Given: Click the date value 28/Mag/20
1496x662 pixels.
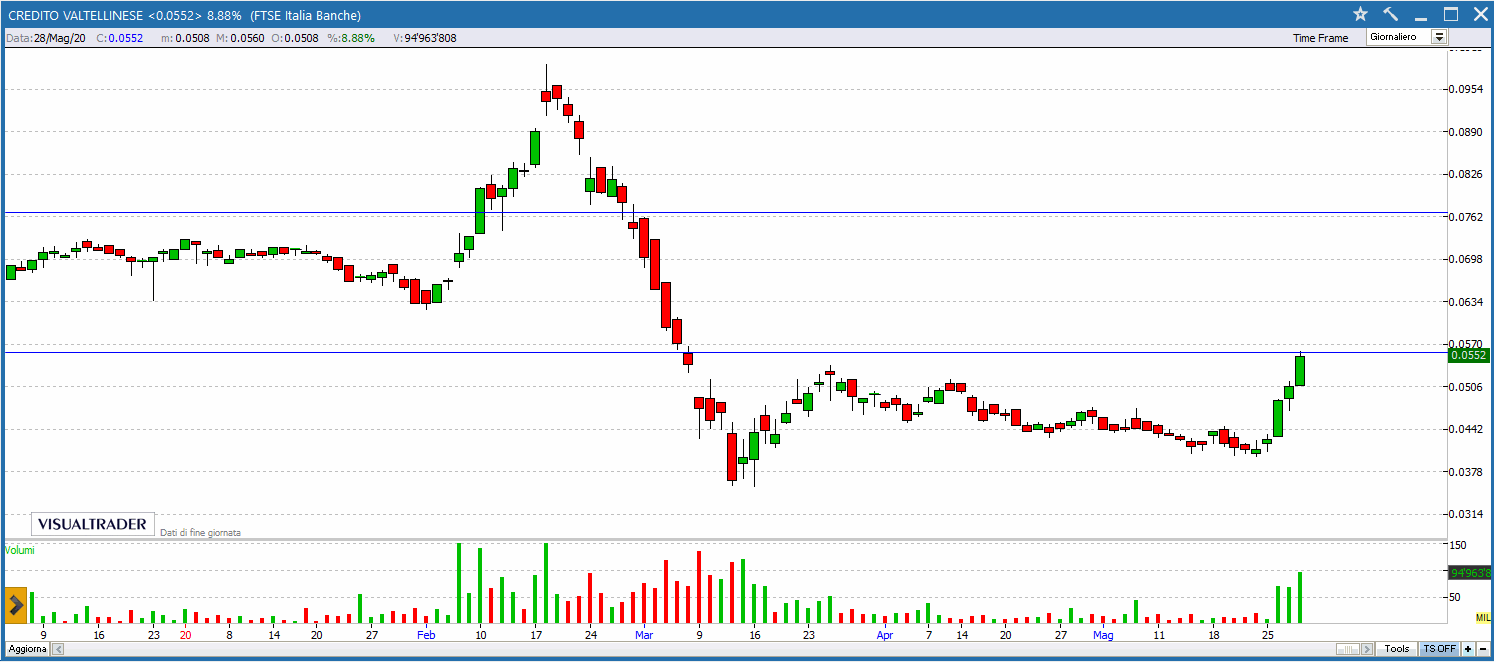Looking at the screenshot, I should tap(61, 38).
